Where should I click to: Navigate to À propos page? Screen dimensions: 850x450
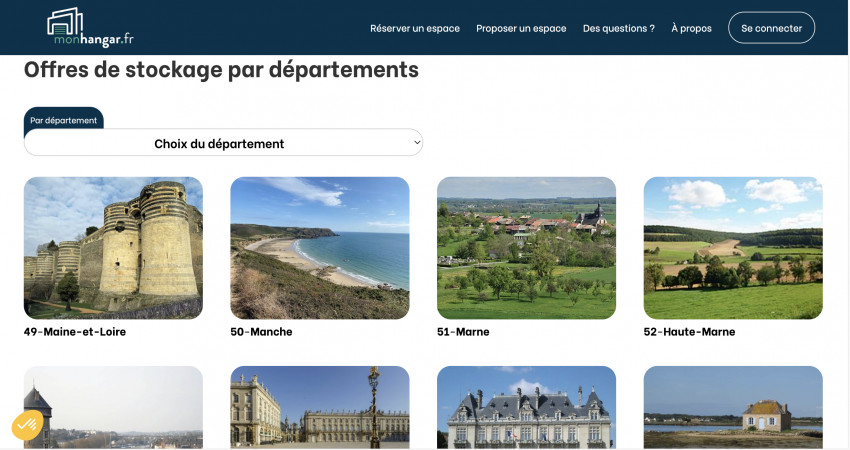691,28
